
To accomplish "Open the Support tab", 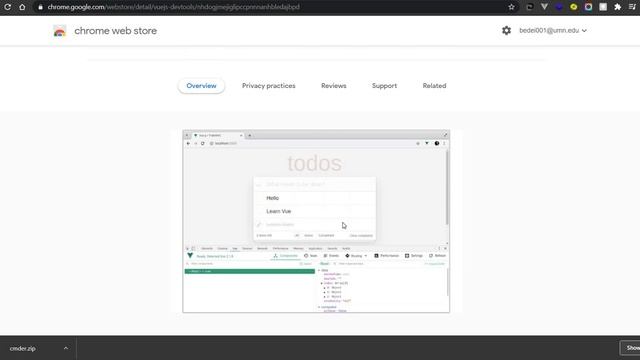I will pos(384,86).
